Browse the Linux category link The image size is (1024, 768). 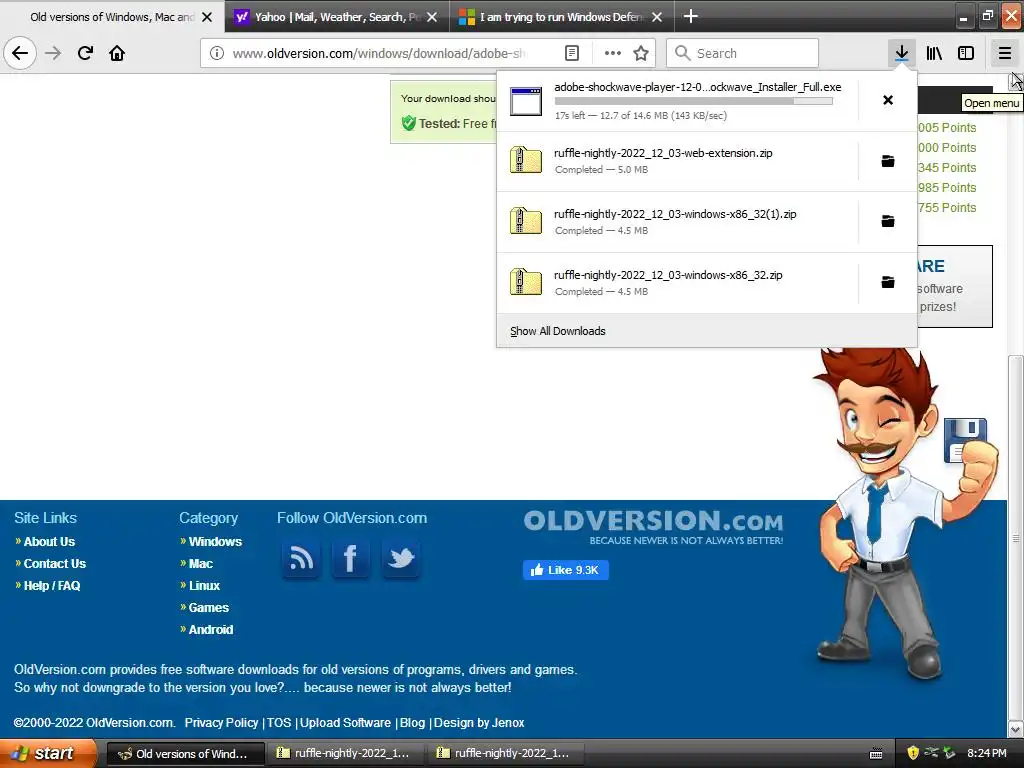[204, 586]
